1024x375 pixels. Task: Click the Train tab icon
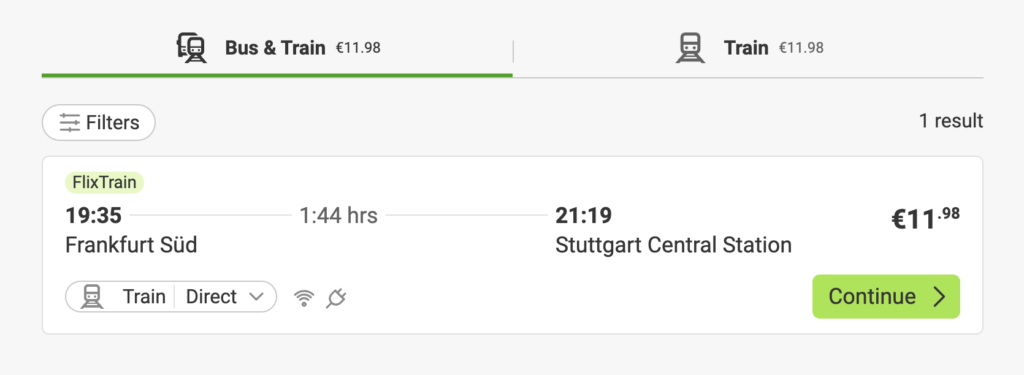[690, 48]
